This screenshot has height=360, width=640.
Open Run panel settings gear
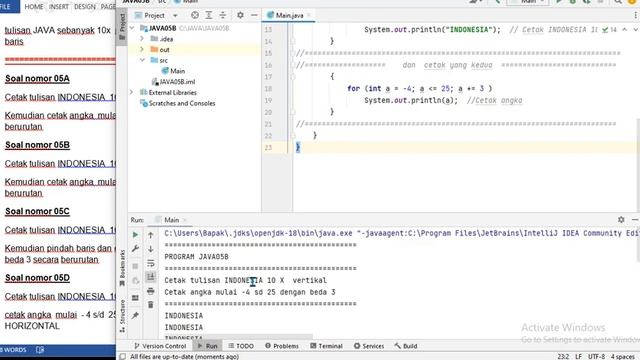point(621,220)
